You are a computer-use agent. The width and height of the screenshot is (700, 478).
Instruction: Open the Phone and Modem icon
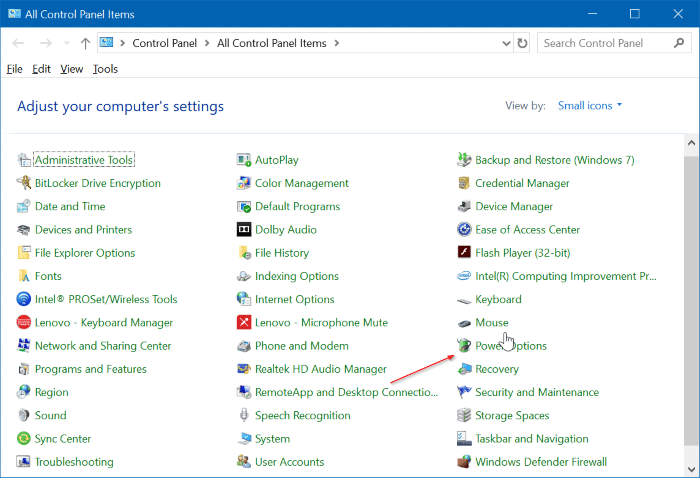(x=244, y=345)
